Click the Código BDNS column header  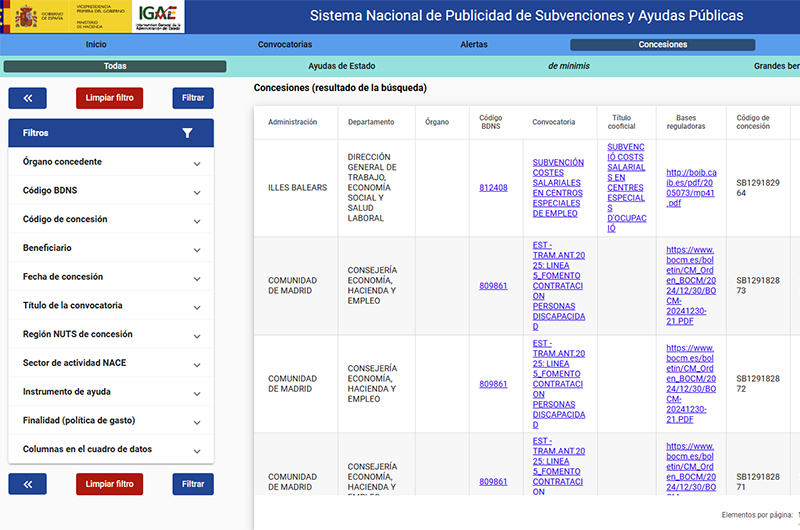click(x=491, y=122)
